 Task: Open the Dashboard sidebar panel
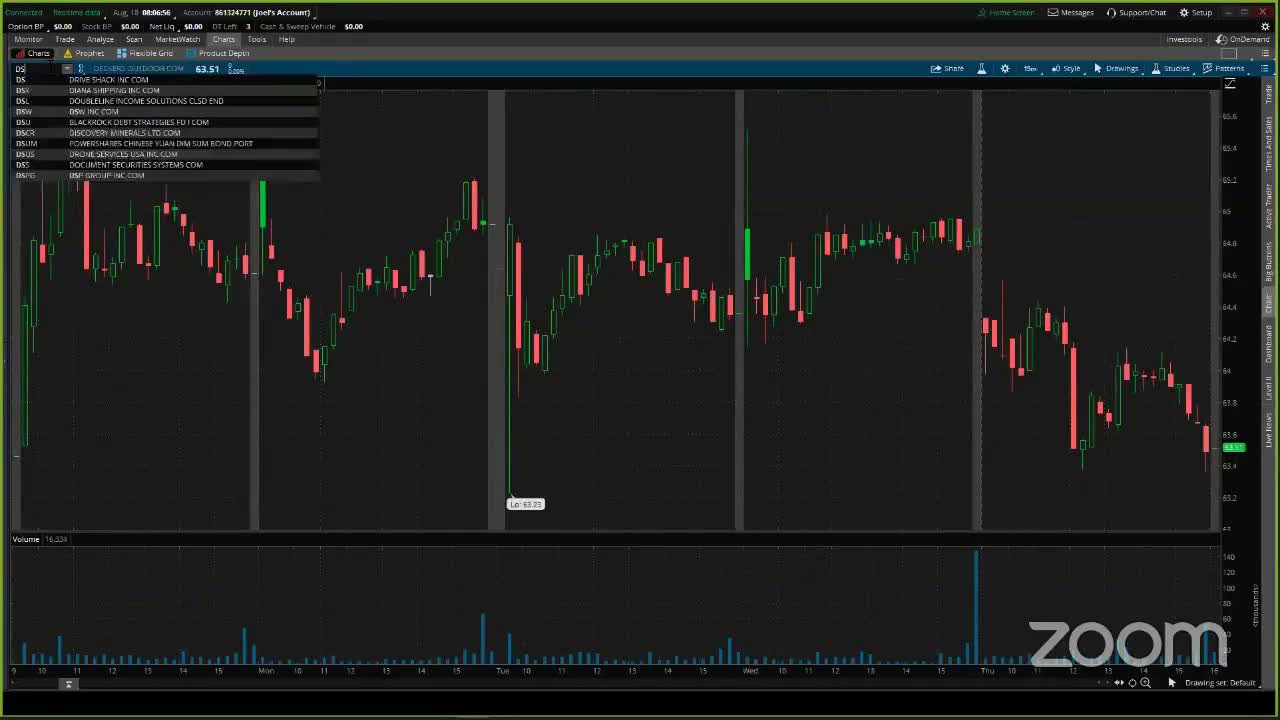point(1269,343)
